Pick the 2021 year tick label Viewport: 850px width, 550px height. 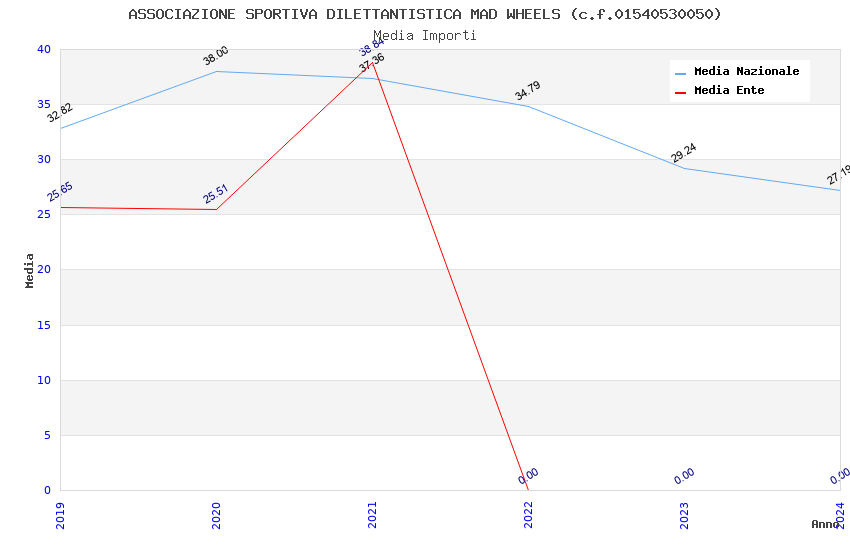[372, 515]
